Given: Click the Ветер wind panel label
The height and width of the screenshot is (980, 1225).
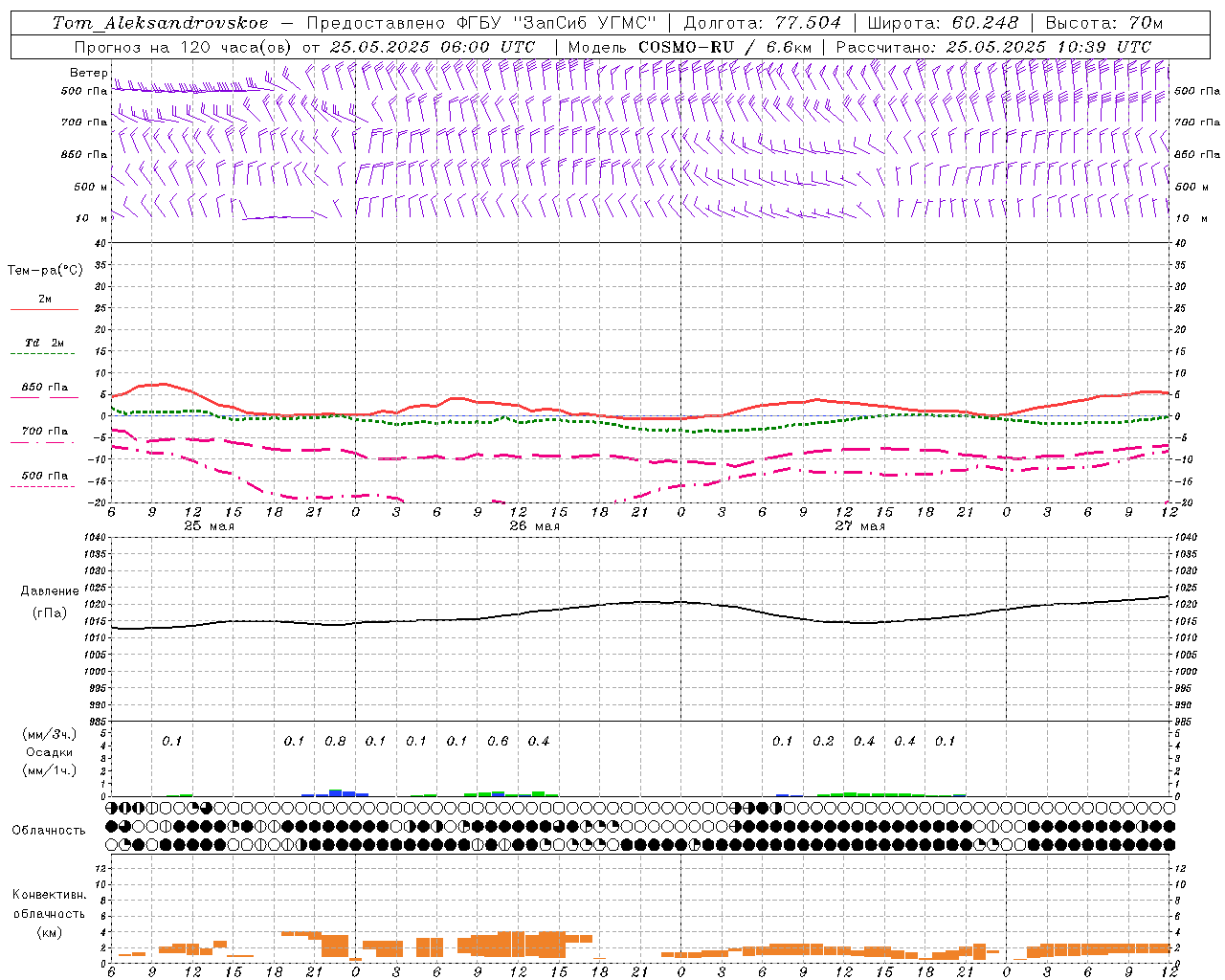Looking at the screenshot, I should tap(88, 73).
